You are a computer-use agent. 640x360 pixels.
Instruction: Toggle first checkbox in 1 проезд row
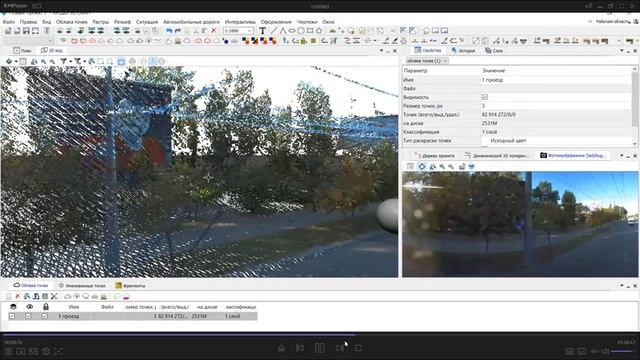[x=12, y=316]
